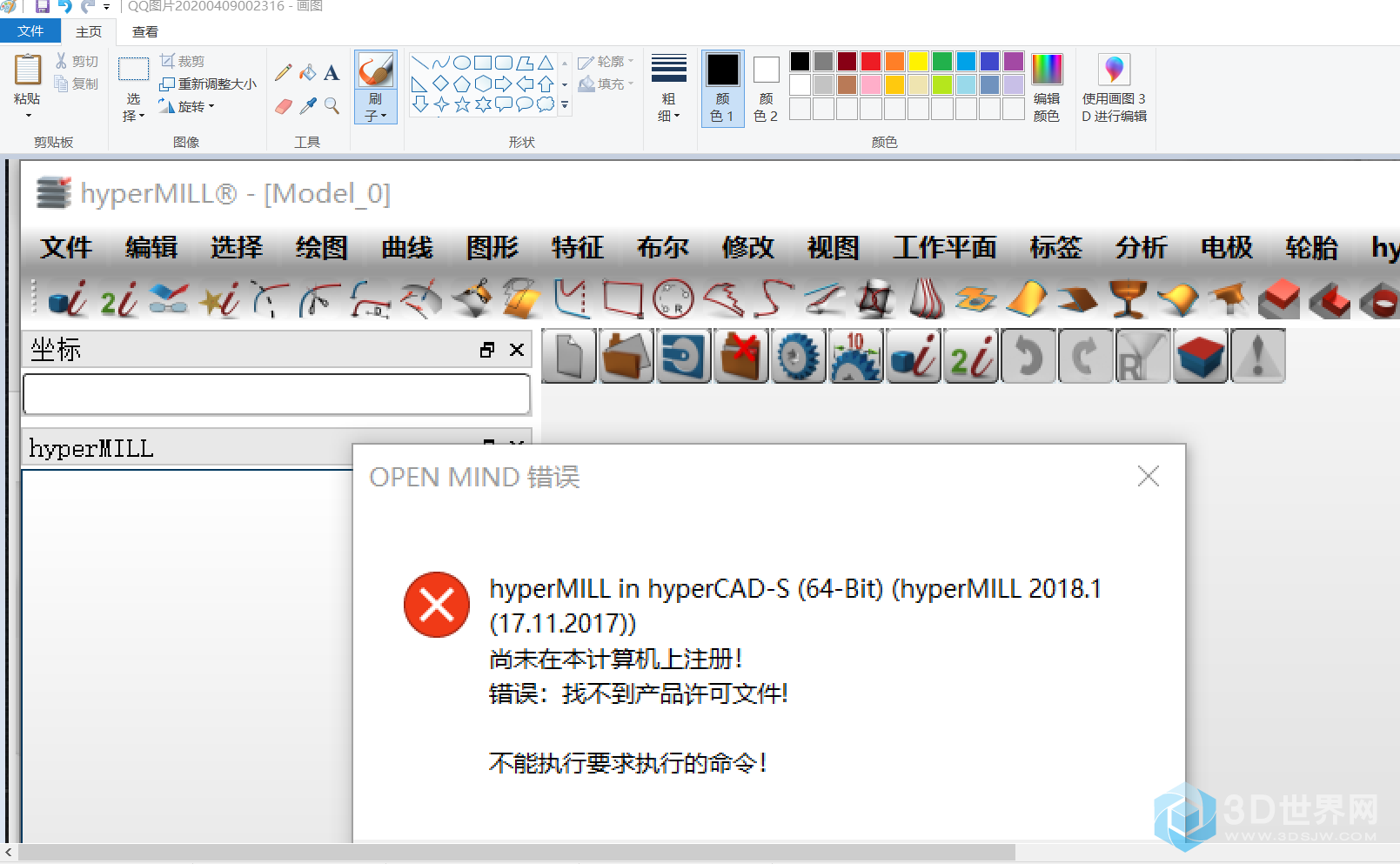Click the folder open icon in hyperMILL toolbar
The image size is (1400, 864).
[x=626, y=356]
